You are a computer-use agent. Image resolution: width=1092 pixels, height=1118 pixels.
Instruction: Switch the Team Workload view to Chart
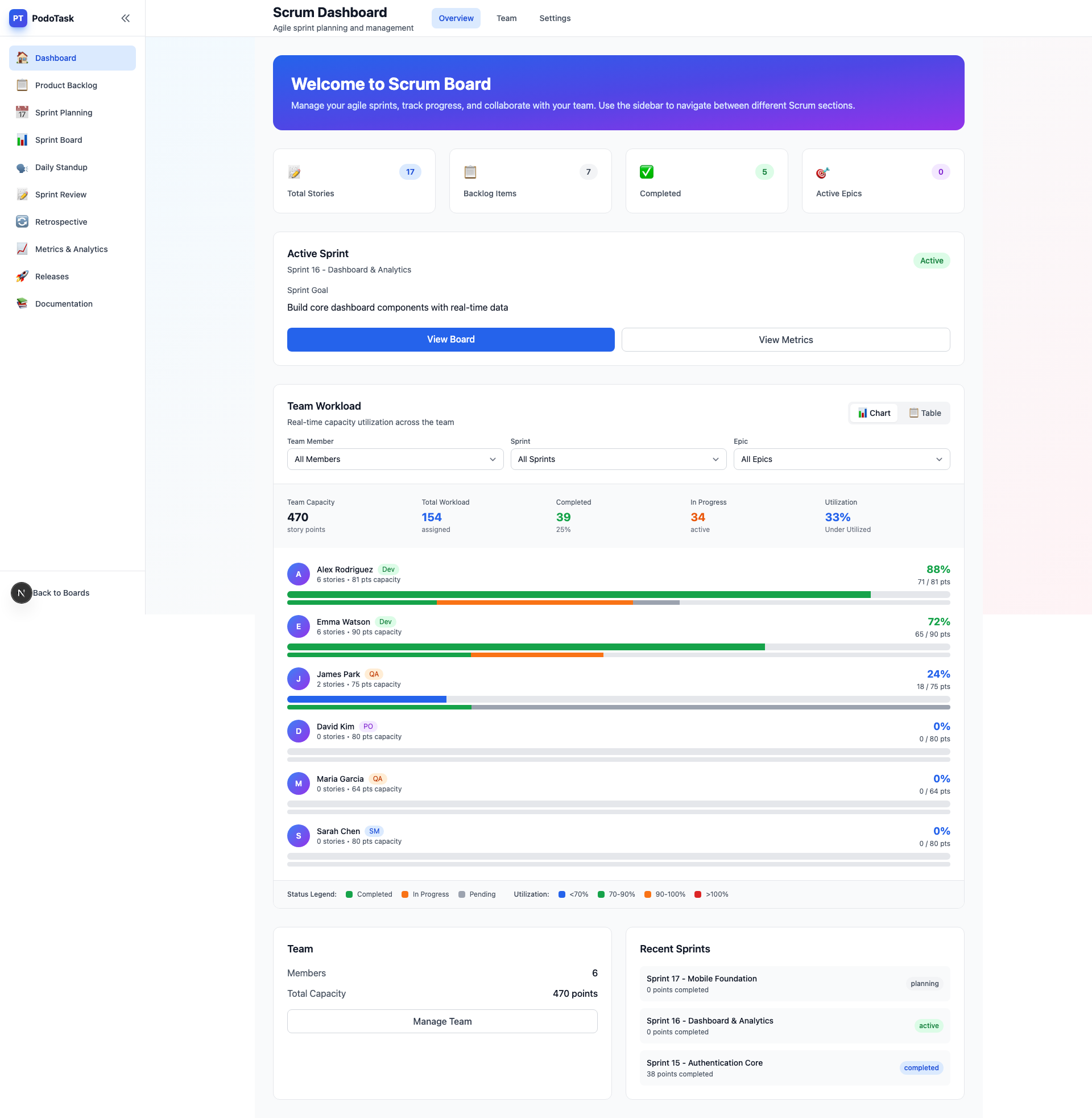874,413
